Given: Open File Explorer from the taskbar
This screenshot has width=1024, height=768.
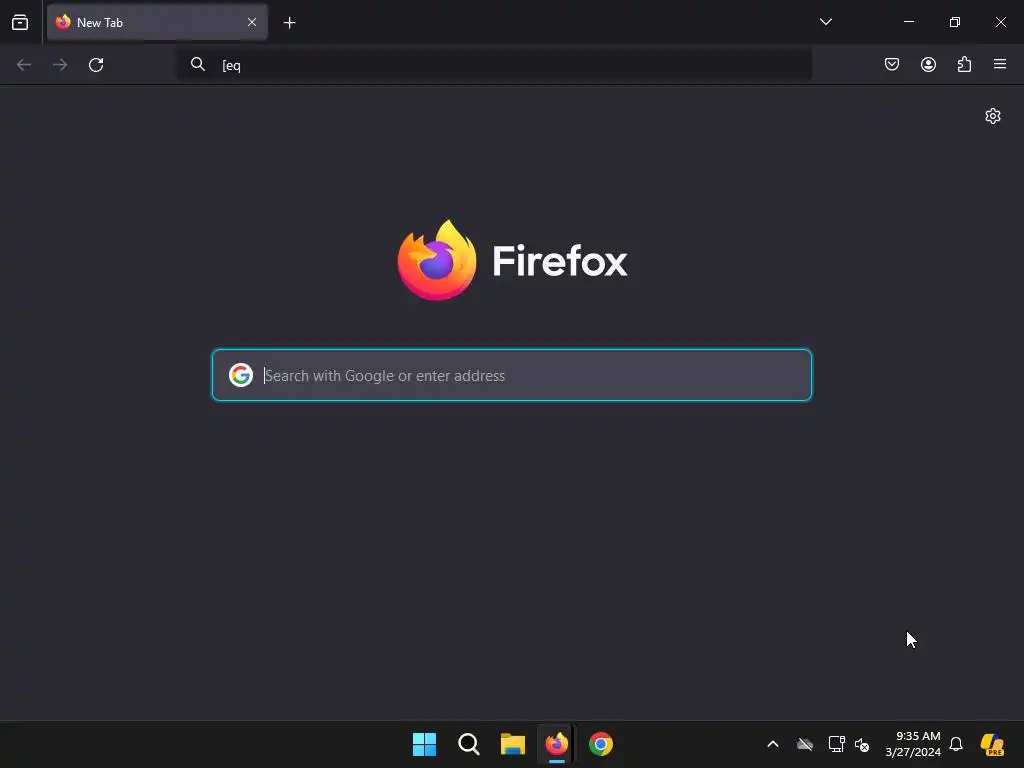Looking at the screenshot, I should point(513,744).
